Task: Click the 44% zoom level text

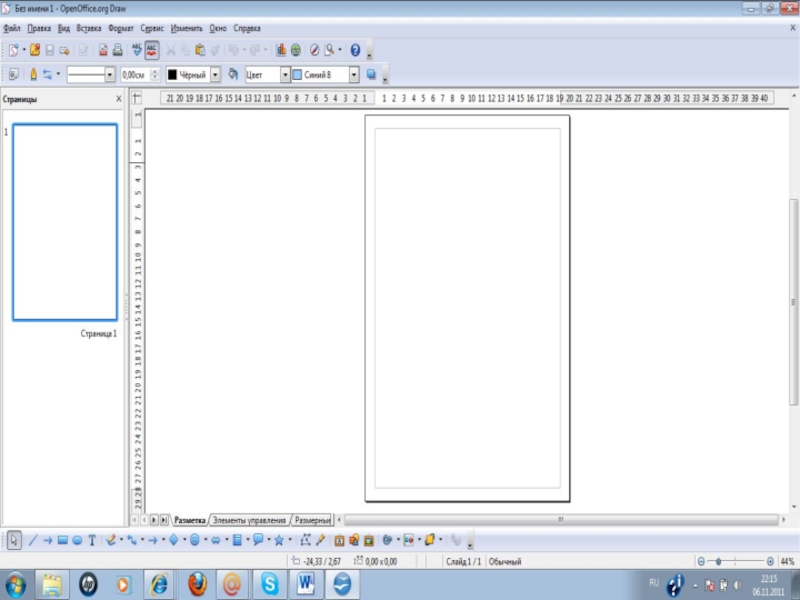Action: click(x=787, y=562)
